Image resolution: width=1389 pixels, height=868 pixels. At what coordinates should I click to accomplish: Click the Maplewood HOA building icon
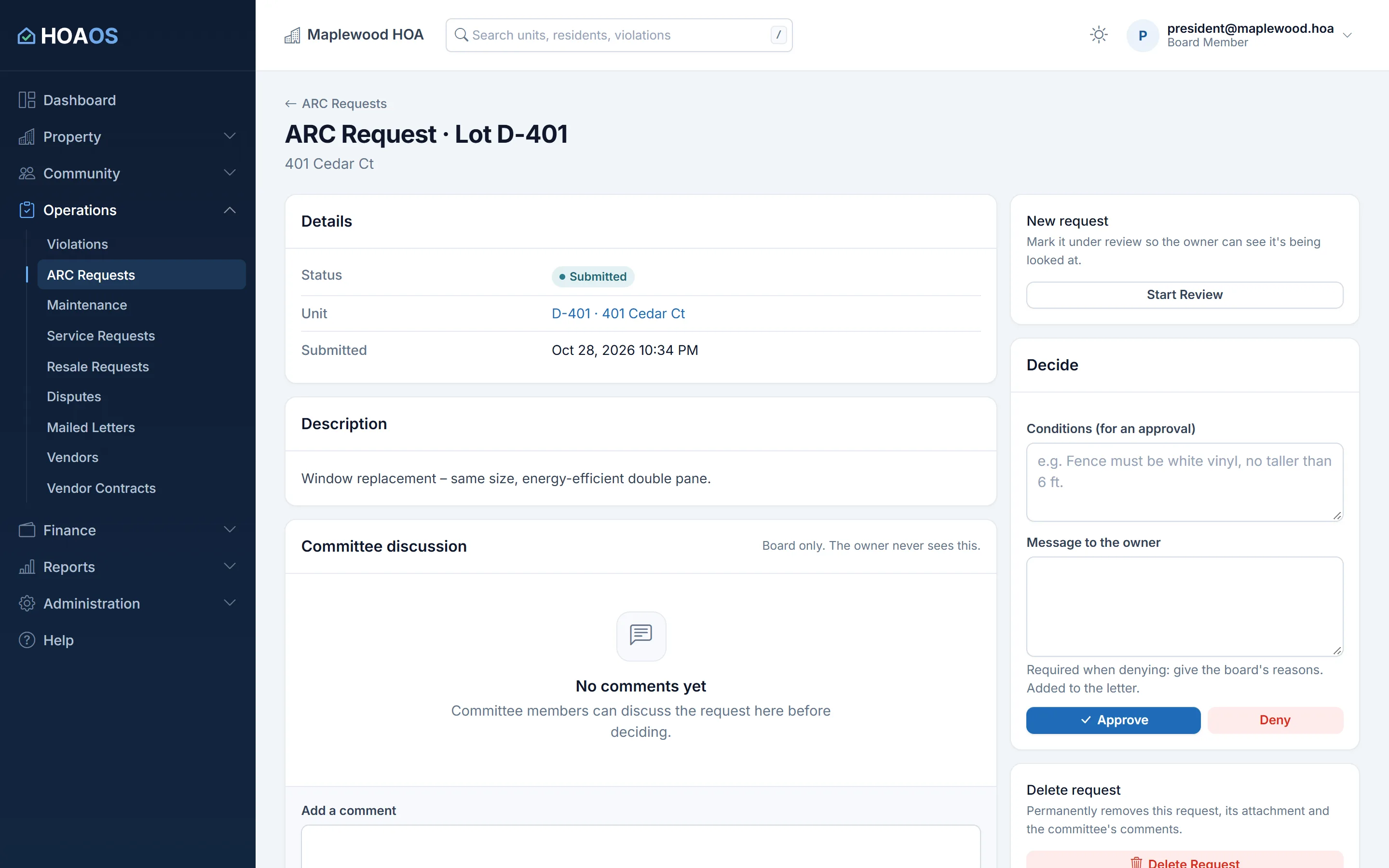point(292,36)
